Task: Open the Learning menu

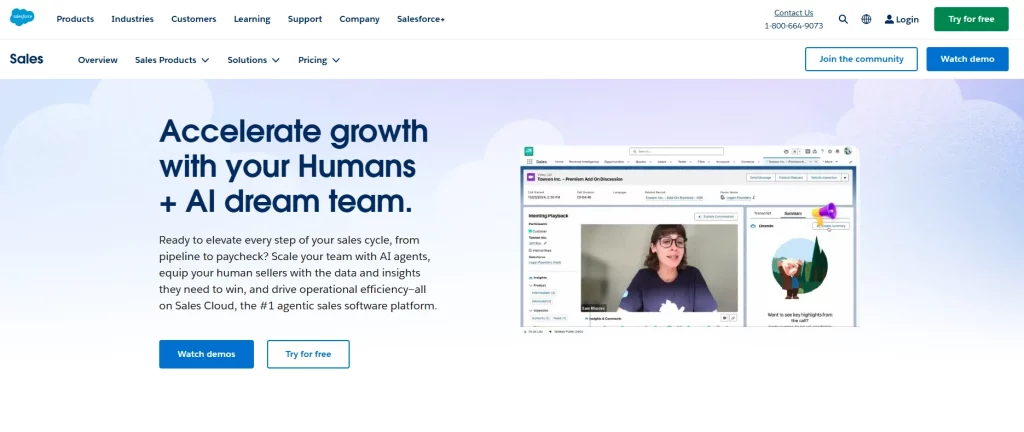Action: [252, 19]
